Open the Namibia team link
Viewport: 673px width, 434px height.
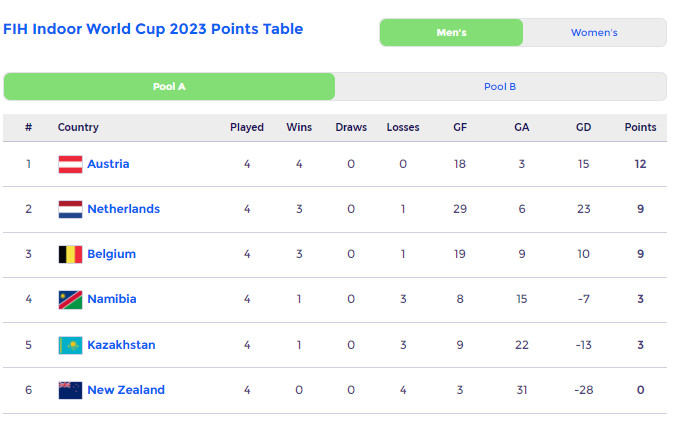(x=112, y=299)
